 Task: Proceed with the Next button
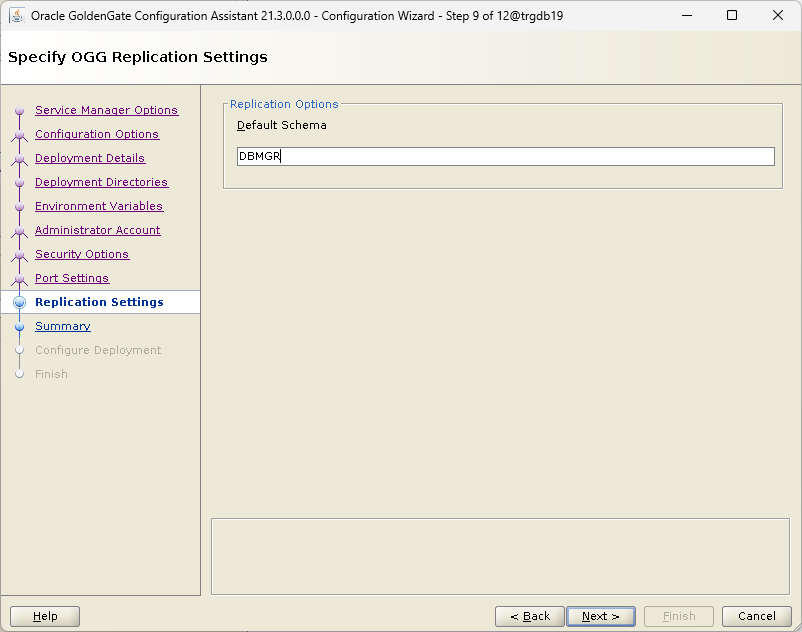601,616
